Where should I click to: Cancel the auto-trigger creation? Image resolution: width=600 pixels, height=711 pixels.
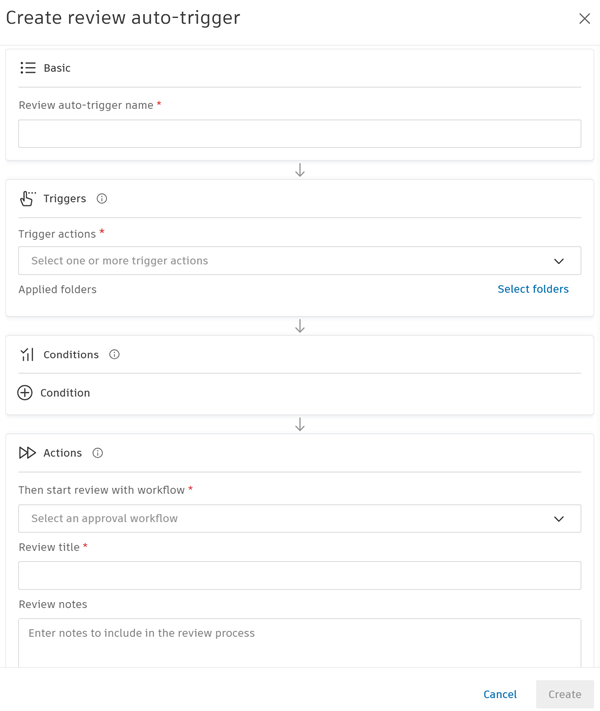pyautogui.click(x=500, y=694)
